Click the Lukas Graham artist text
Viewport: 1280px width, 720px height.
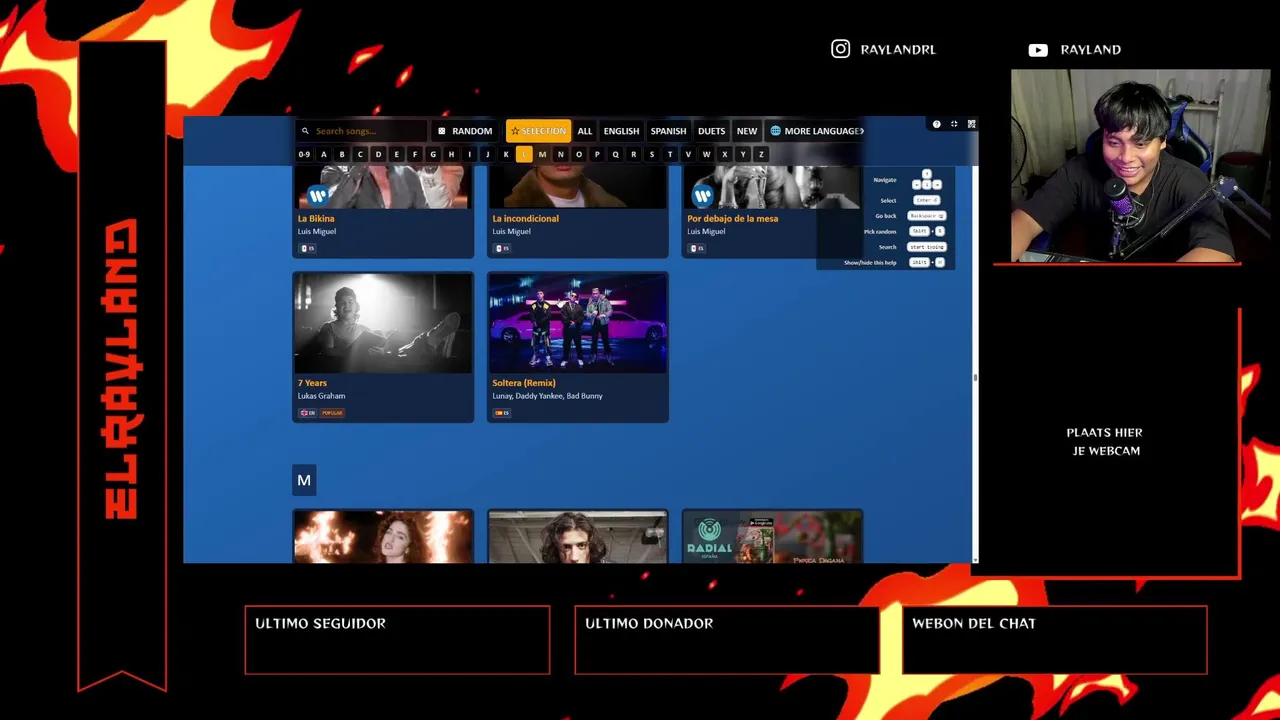(321, 396)
